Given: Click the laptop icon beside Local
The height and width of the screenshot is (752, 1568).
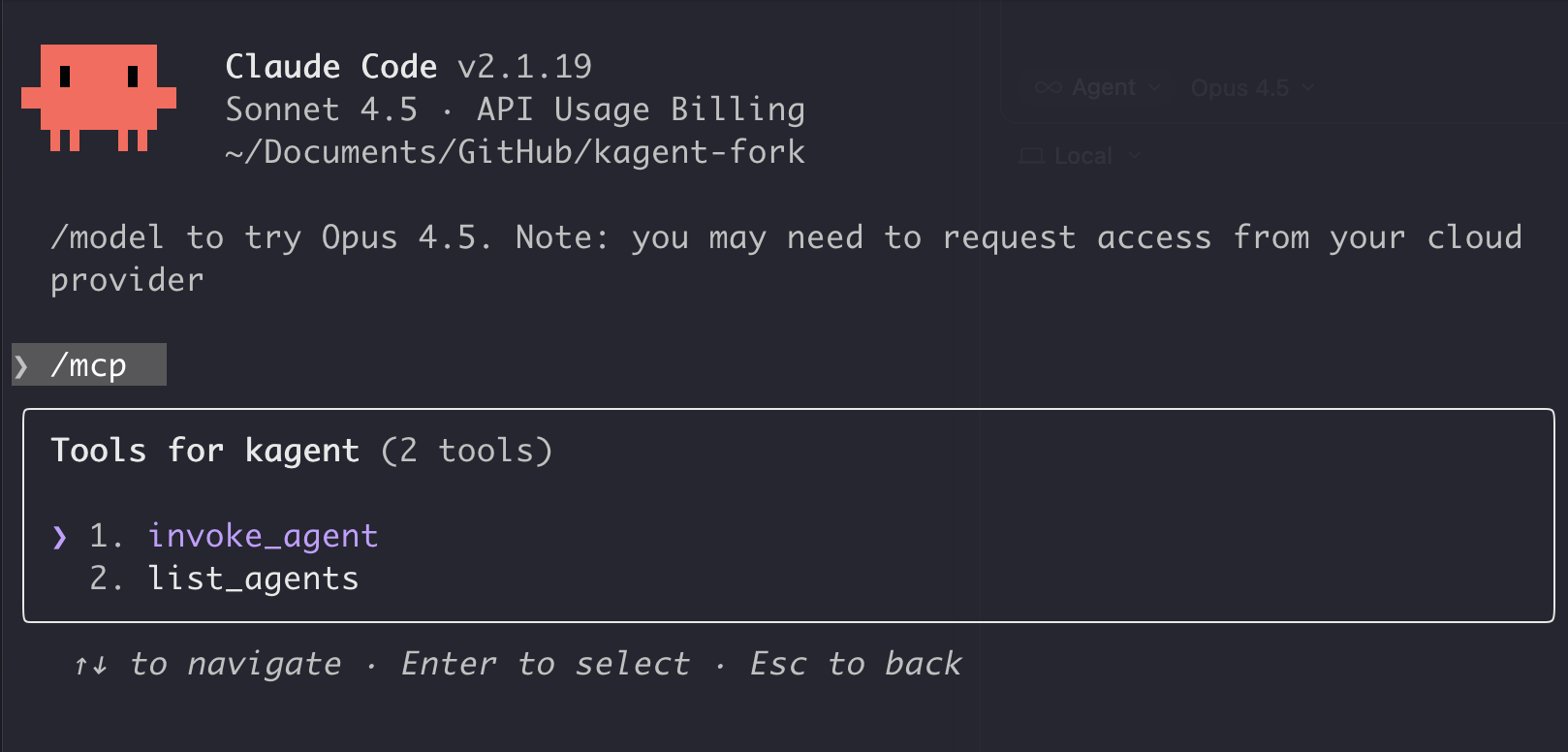Looking at the screenshot, I should click(1030, 154).
